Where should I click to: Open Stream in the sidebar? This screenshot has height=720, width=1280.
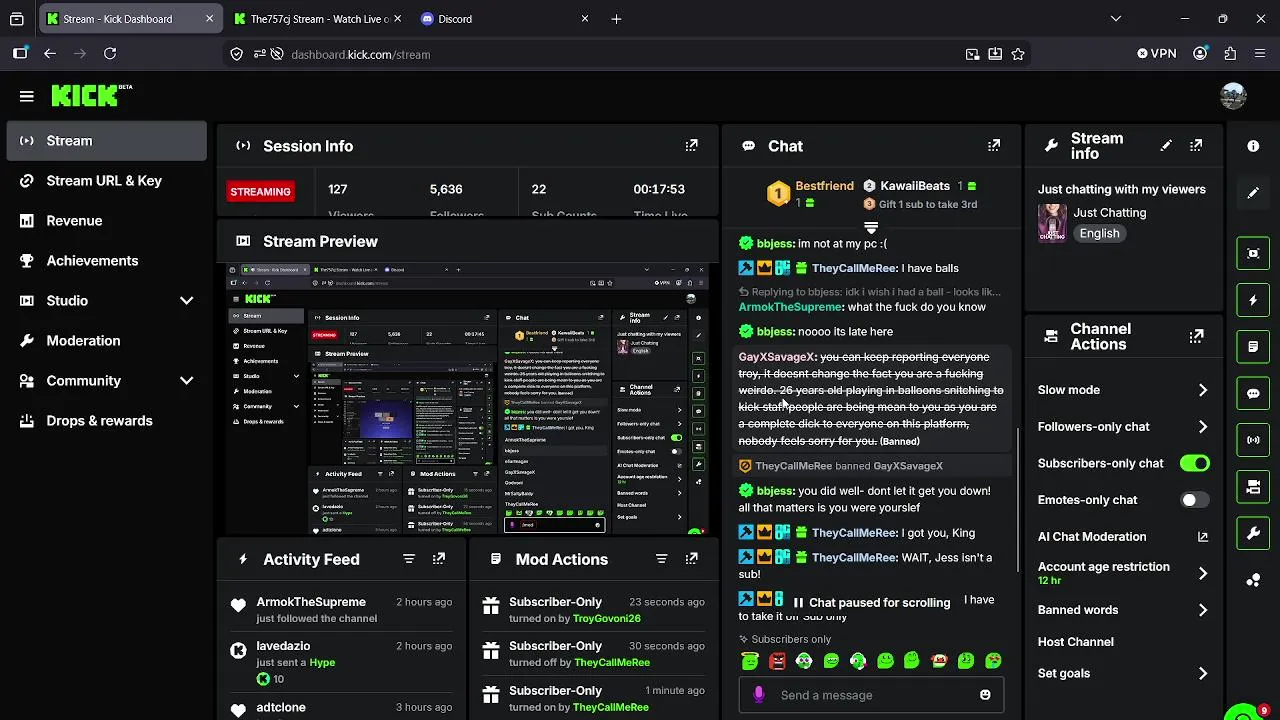107,141
